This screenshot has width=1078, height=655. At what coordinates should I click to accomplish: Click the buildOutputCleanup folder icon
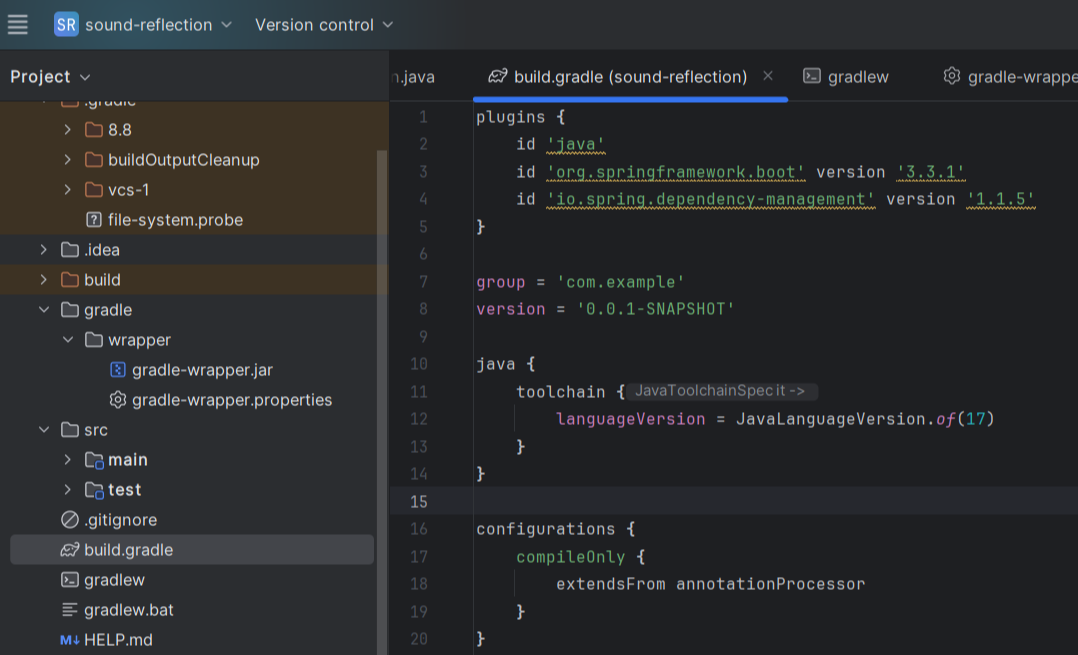coord(94,159)
